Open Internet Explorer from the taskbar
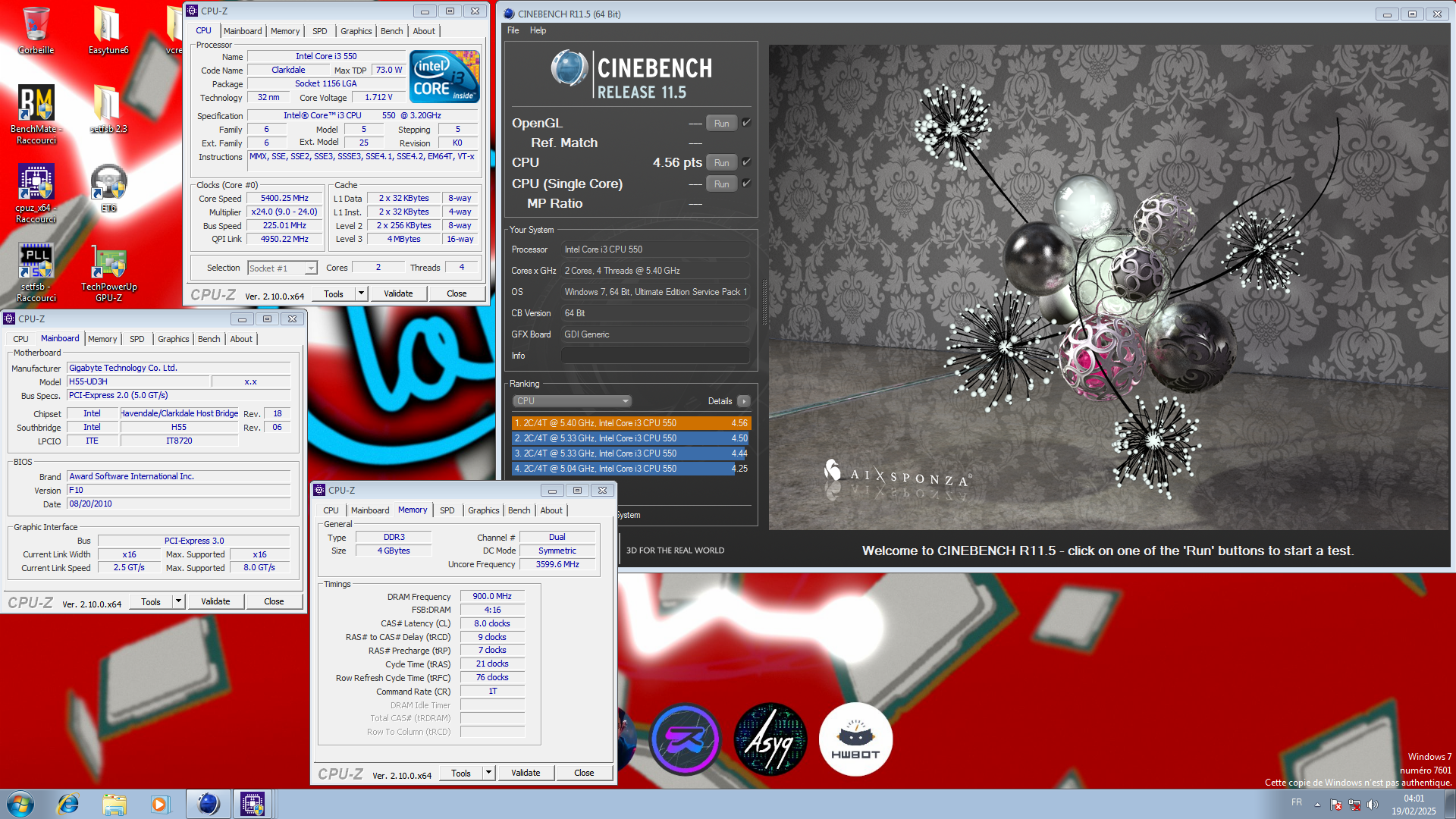The image size is (1456, 819). pos(68,804)
